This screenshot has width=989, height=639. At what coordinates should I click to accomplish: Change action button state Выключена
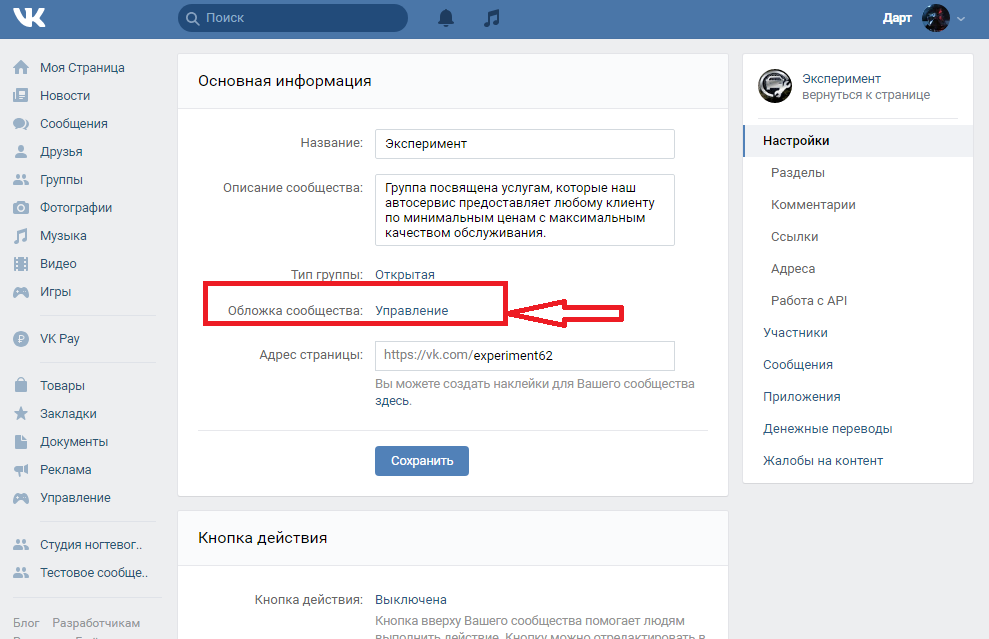pos(410,600)
